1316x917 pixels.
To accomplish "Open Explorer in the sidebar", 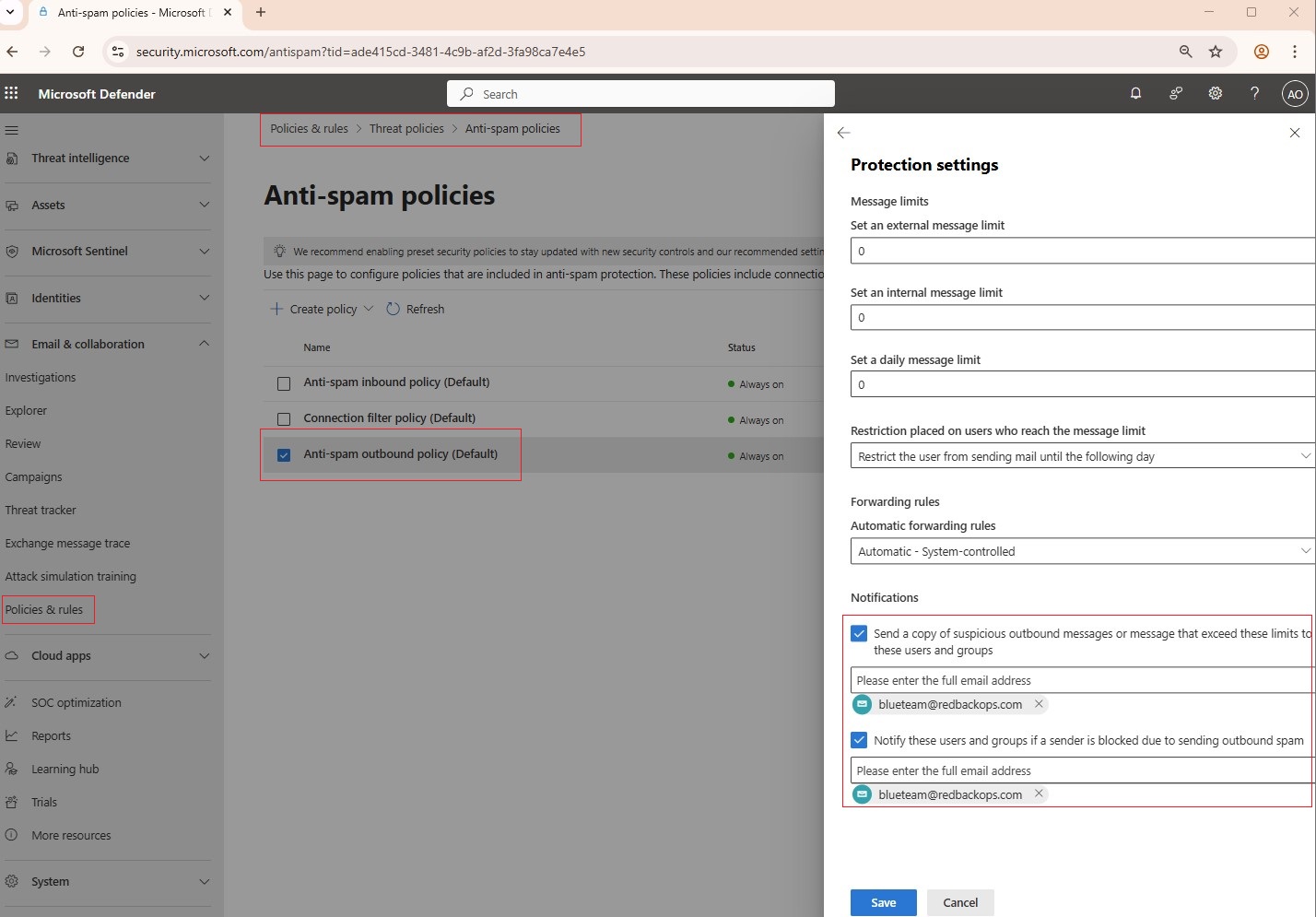I will point(26,410).
